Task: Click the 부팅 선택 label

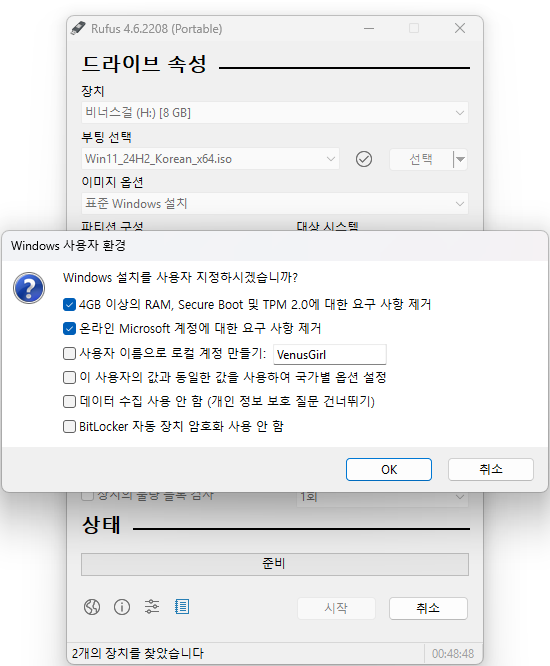Action: click(x=106, y=137)
